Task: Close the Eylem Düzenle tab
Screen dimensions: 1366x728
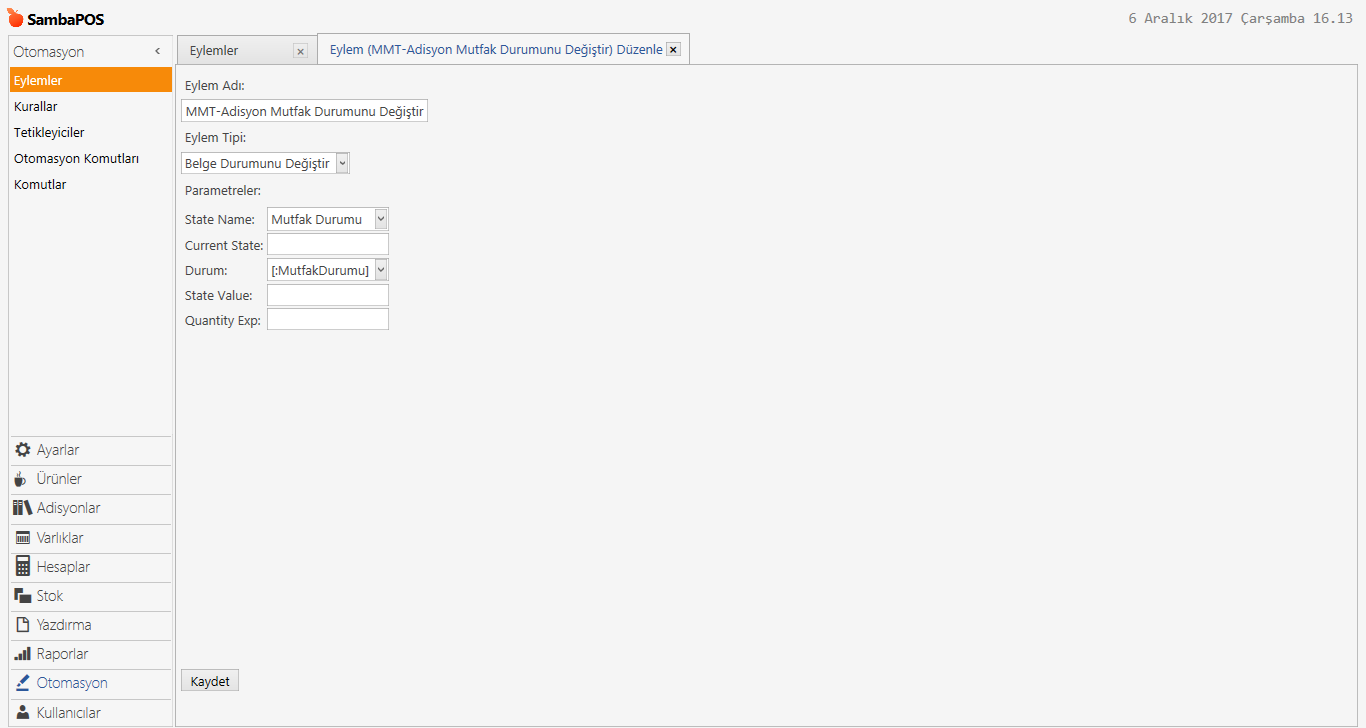Action: tap(673, 50)
